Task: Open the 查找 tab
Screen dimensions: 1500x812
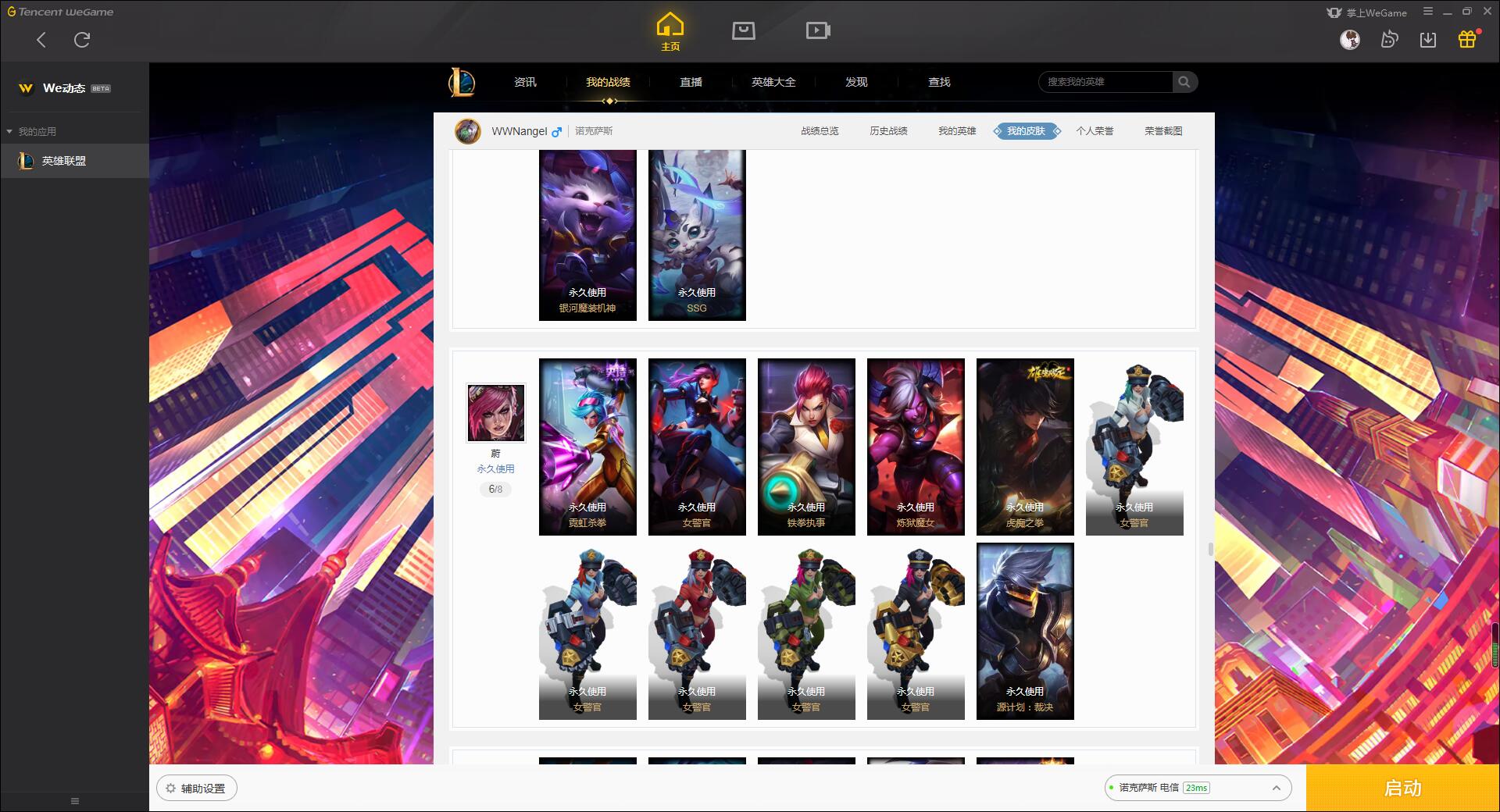Action: pyautogui.click(x=939, y=82)
